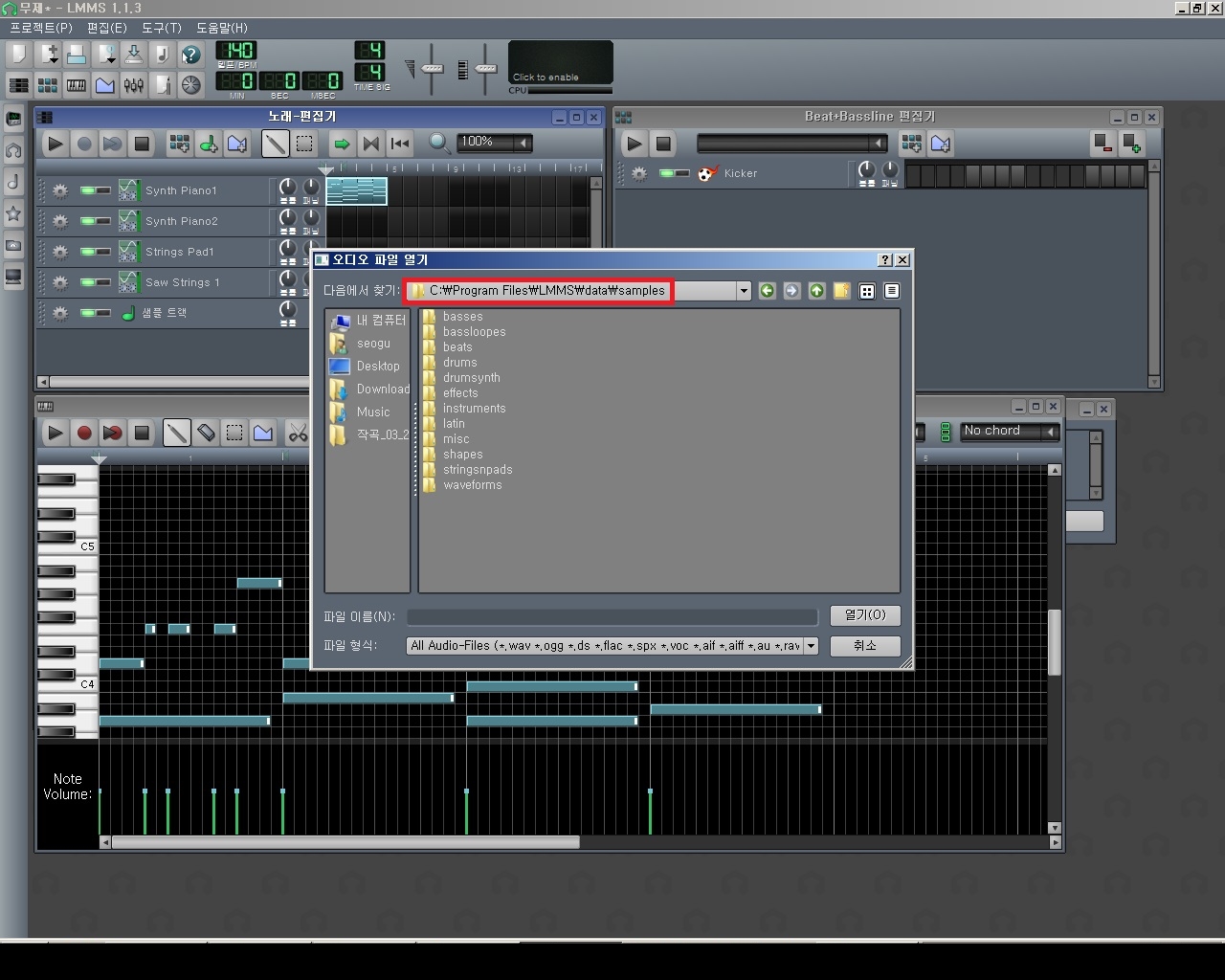Show the Piano Roll via main toolbar

[x=76, y=85]
